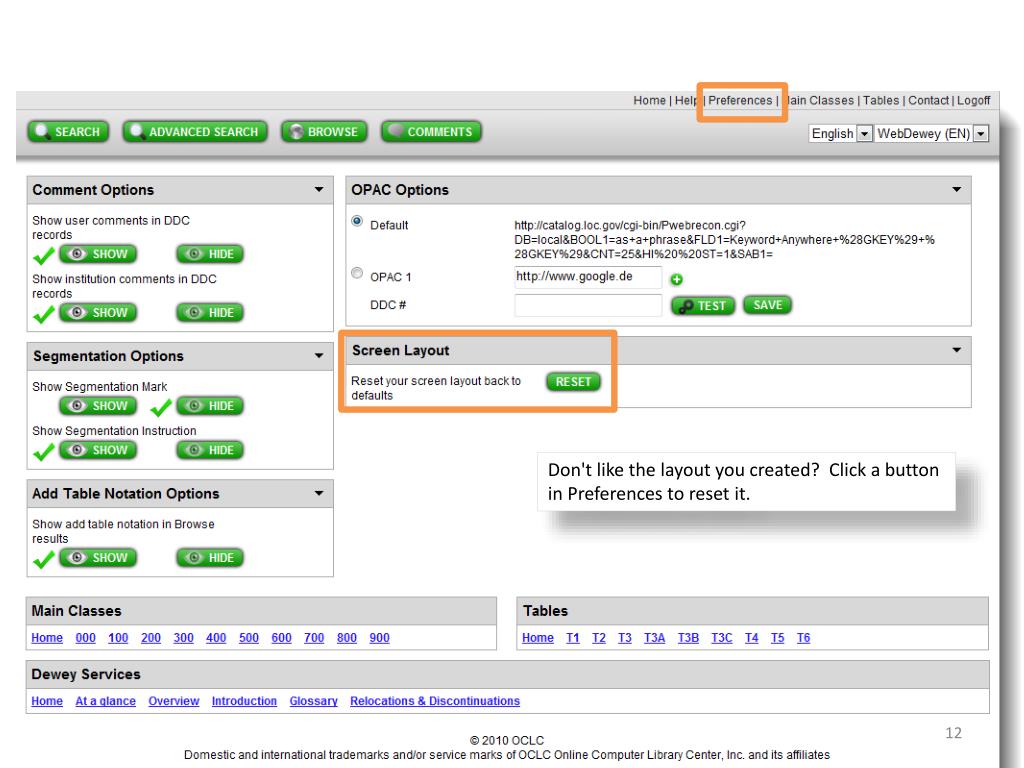Open main class 700

314,637
